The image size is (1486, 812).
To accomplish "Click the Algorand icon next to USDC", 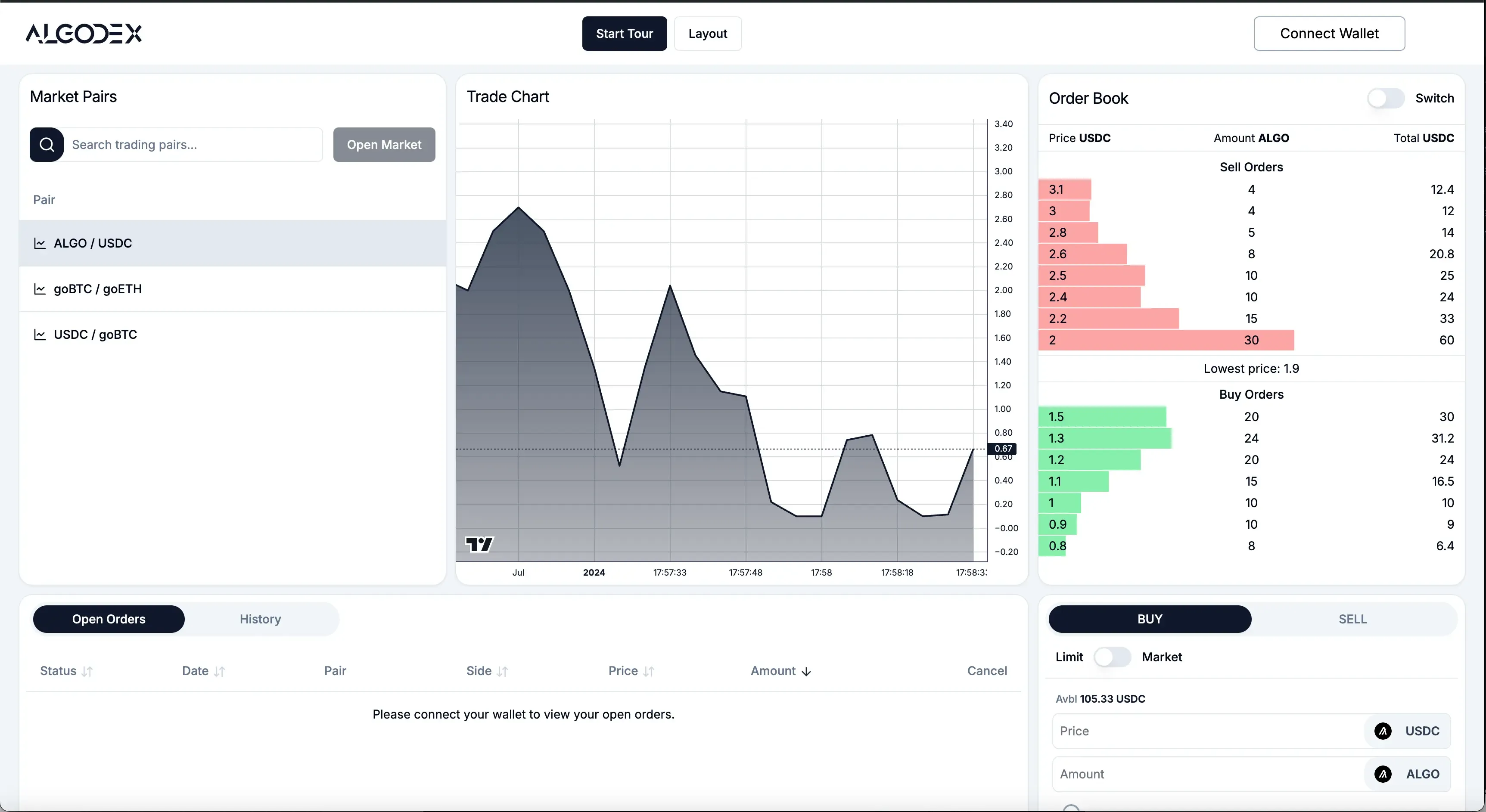I will 1383,731.
